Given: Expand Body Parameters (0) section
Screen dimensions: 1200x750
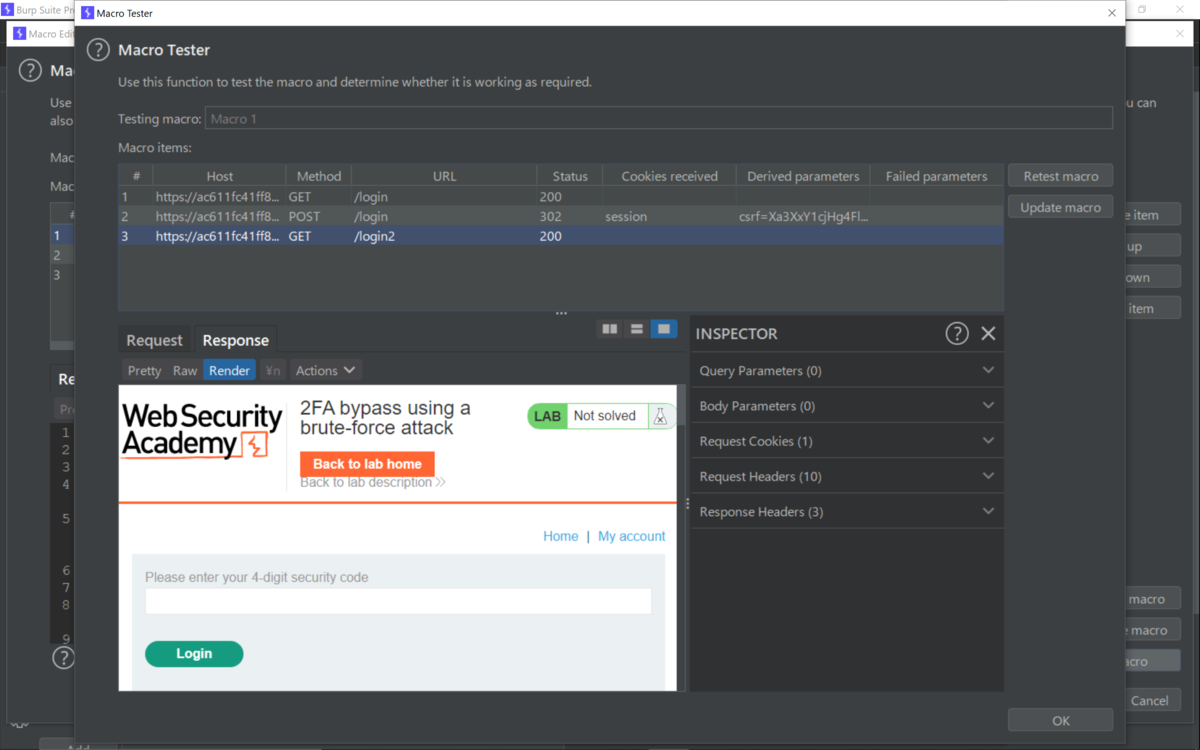Looking at the screenshot, I should coord(847,406).
